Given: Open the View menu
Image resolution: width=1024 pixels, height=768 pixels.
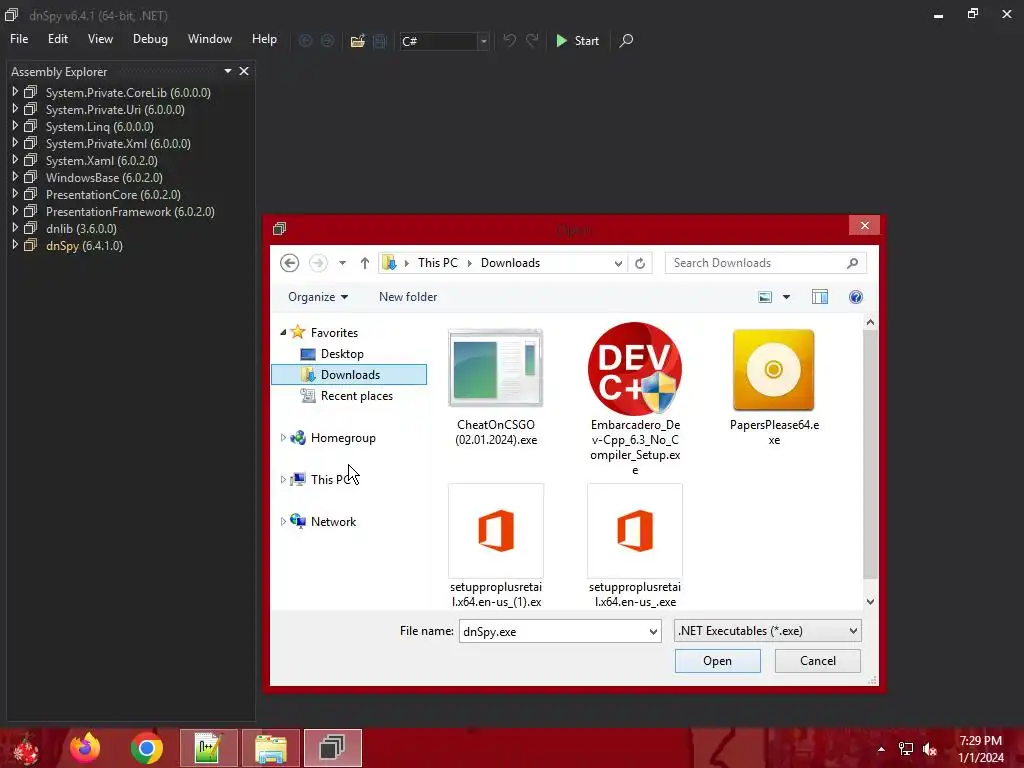Looking at the screenshot, I should coord(100,39).
